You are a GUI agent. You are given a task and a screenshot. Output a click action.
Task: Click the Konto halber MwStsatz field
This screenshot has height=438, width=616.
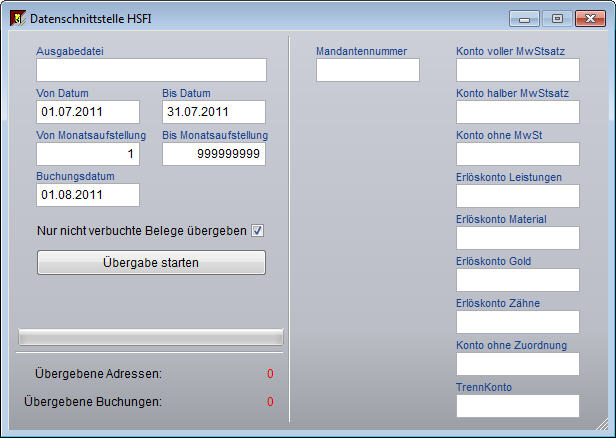(x=518, y=112)
